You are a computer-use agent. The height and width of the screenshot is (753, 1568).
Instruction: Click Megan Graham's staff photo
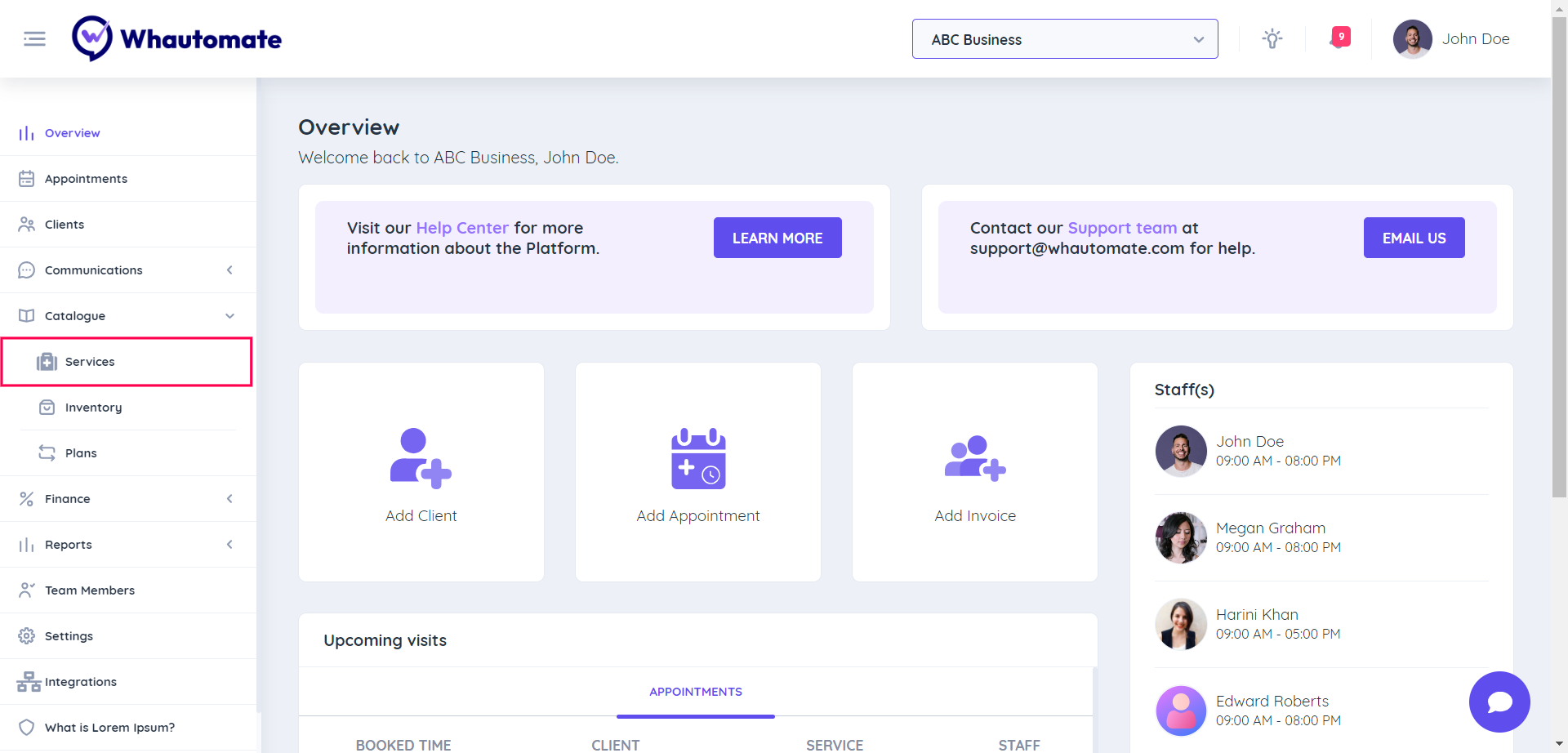[x=1181, y=537]
